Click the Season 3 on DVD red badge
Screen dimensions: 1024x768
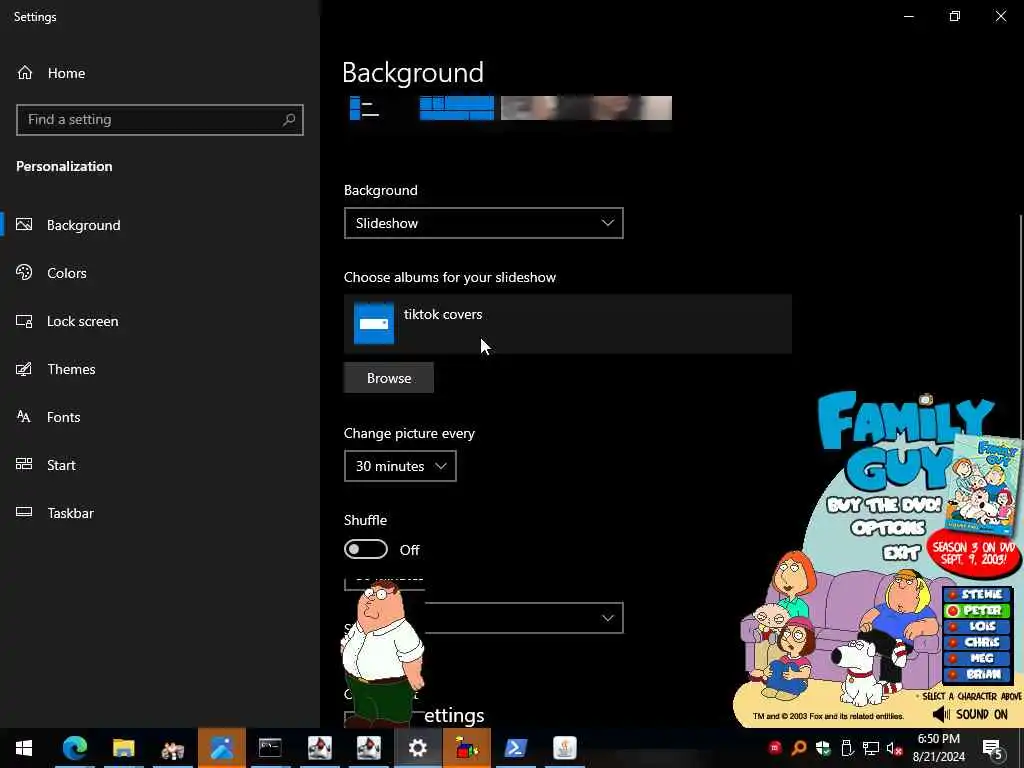973,554
